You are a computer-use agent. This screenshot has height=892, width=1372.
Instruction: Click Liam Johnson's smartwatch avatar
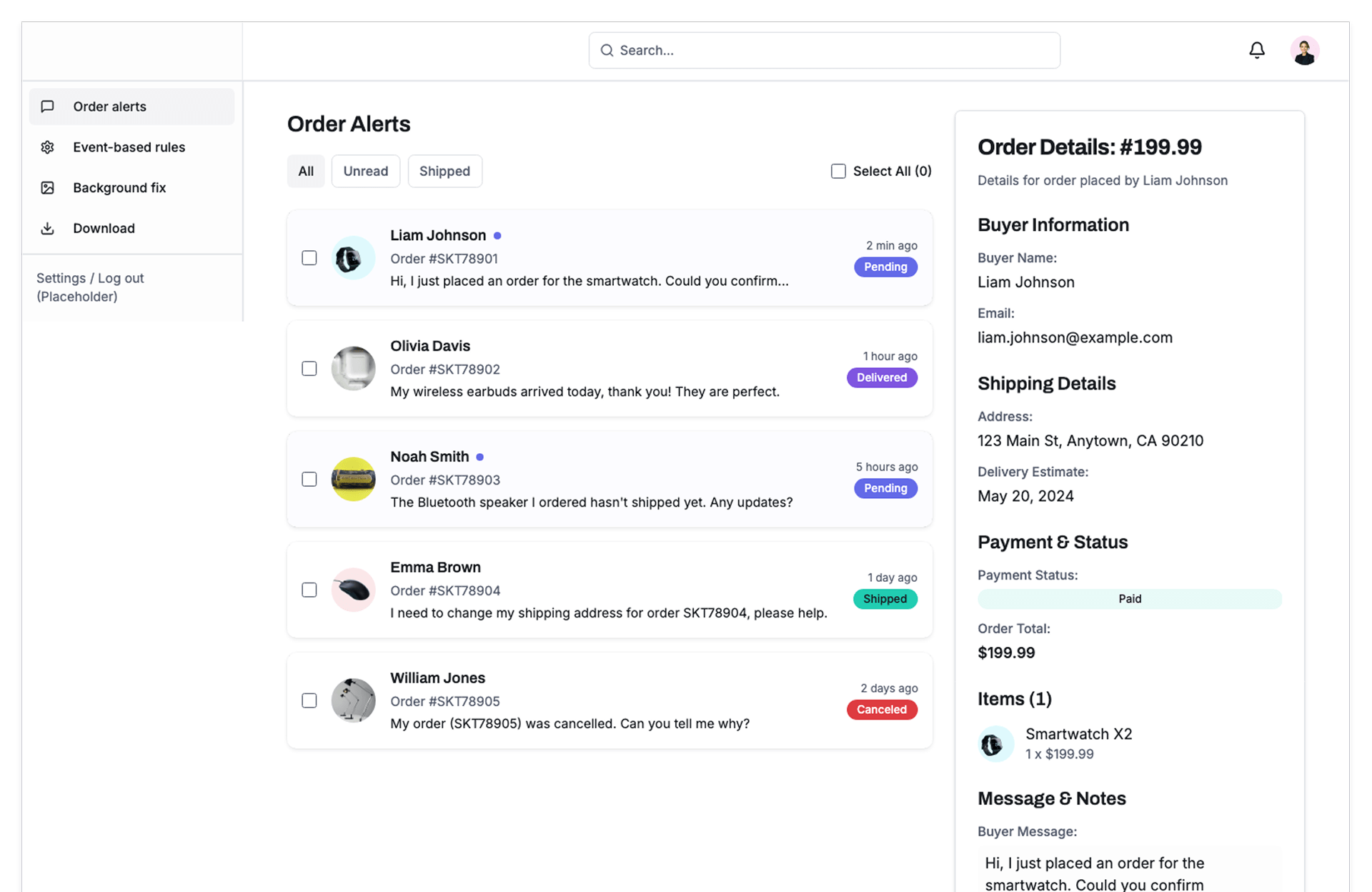[353, 258]
